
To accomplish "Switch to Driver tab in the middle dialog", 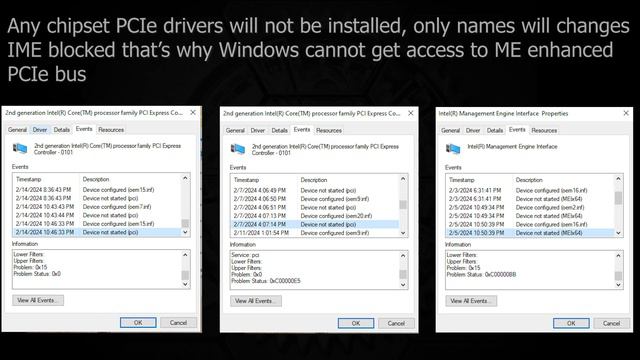I will [x=258, y=131].
